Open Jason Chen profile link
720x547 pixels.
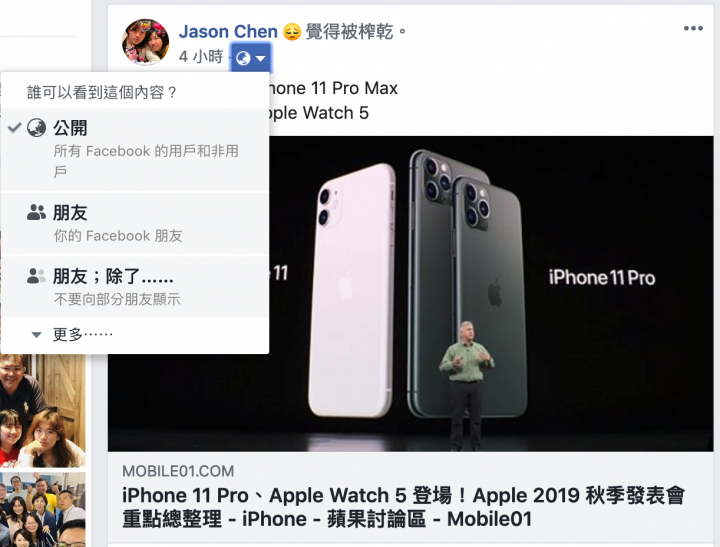pyautogui.click(x=228, y=32)
